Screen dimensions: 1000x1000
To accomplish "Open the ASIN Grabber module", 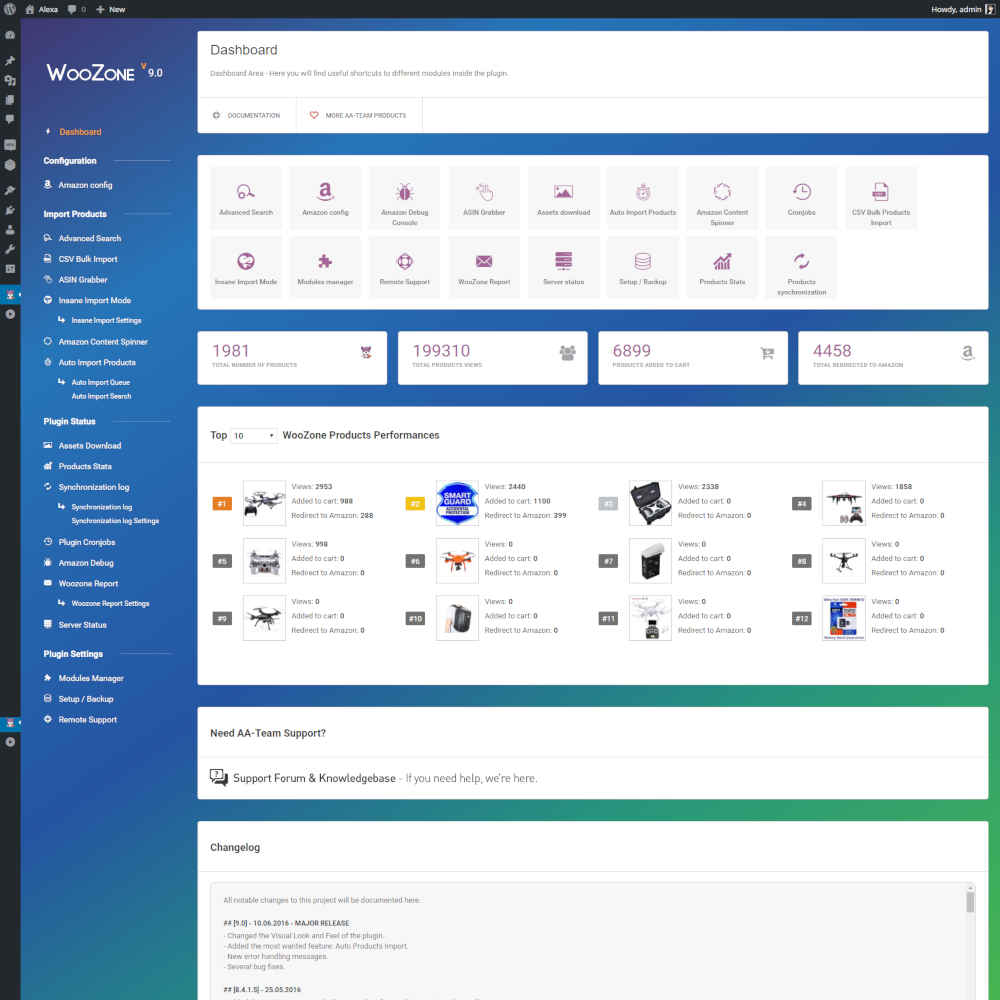I will 484,197.
